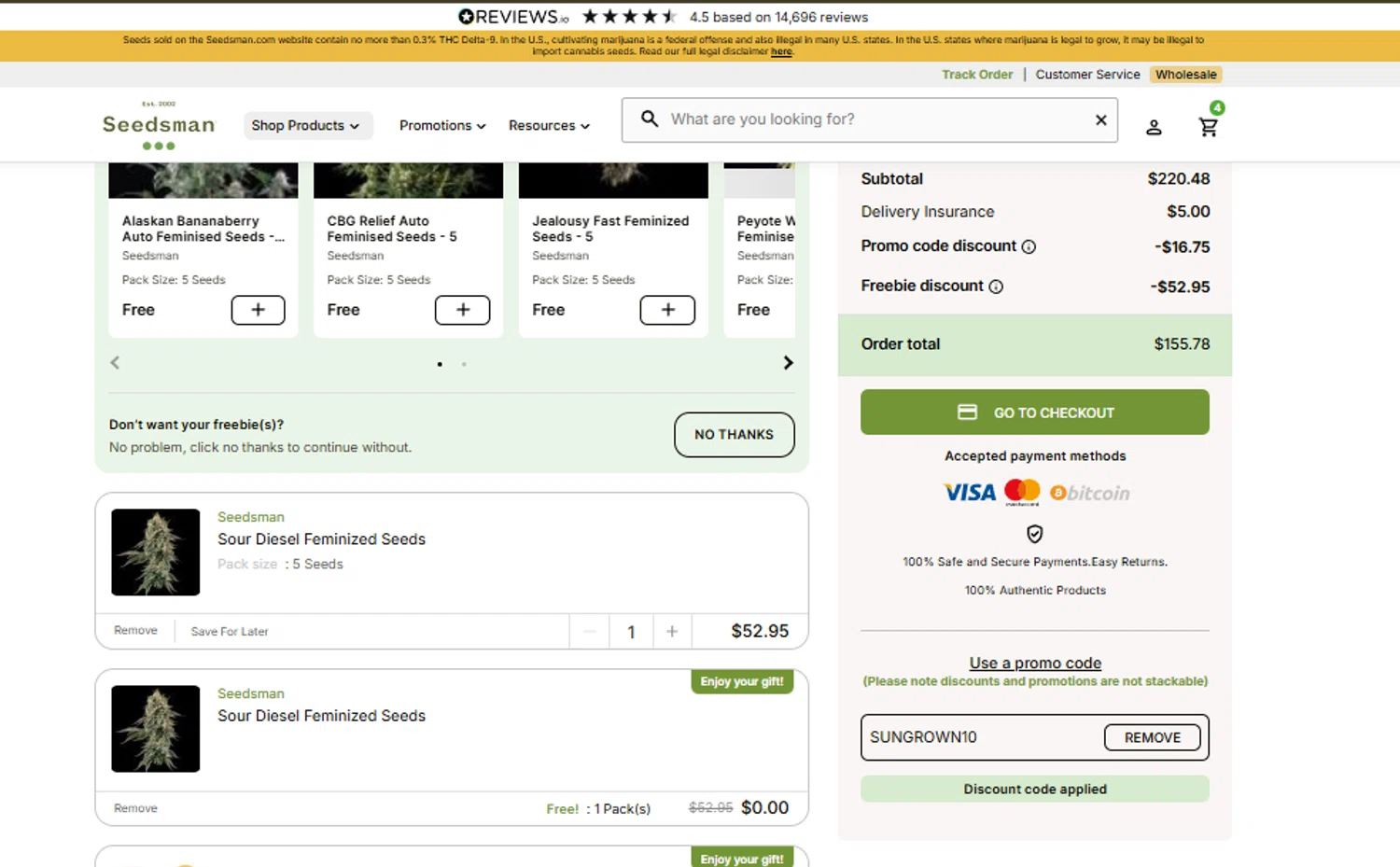Click the secure payment shield icon
Viewport: 1400px width, 867px height.
coord(1035,534)
